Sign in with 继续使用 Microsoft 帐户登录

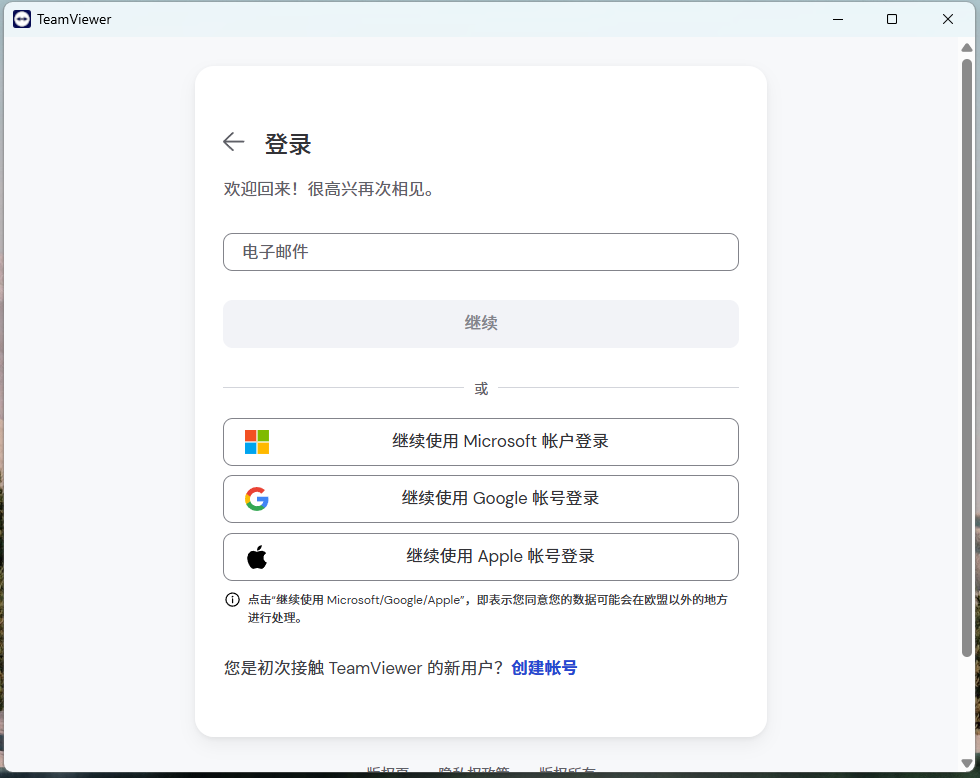[x=481, y=442]
